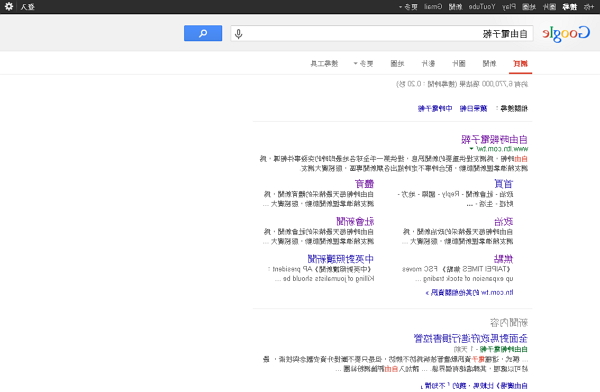600x392 pixels.
Task: Open Play in the black top bar
Action: point(509,7)
